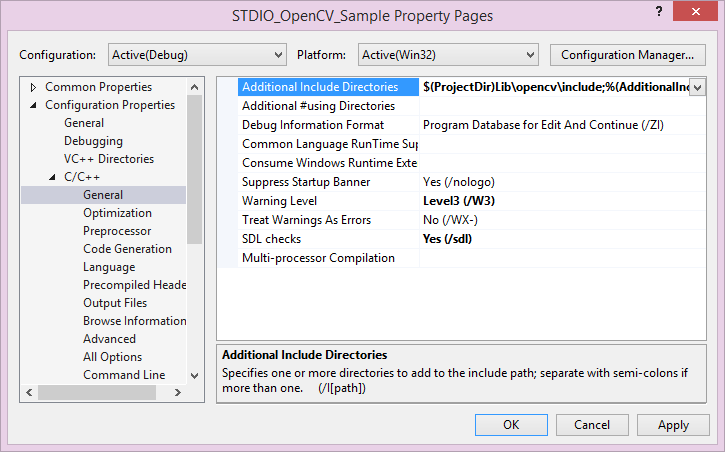Cancel the property page changes

[x=592, y=425]
